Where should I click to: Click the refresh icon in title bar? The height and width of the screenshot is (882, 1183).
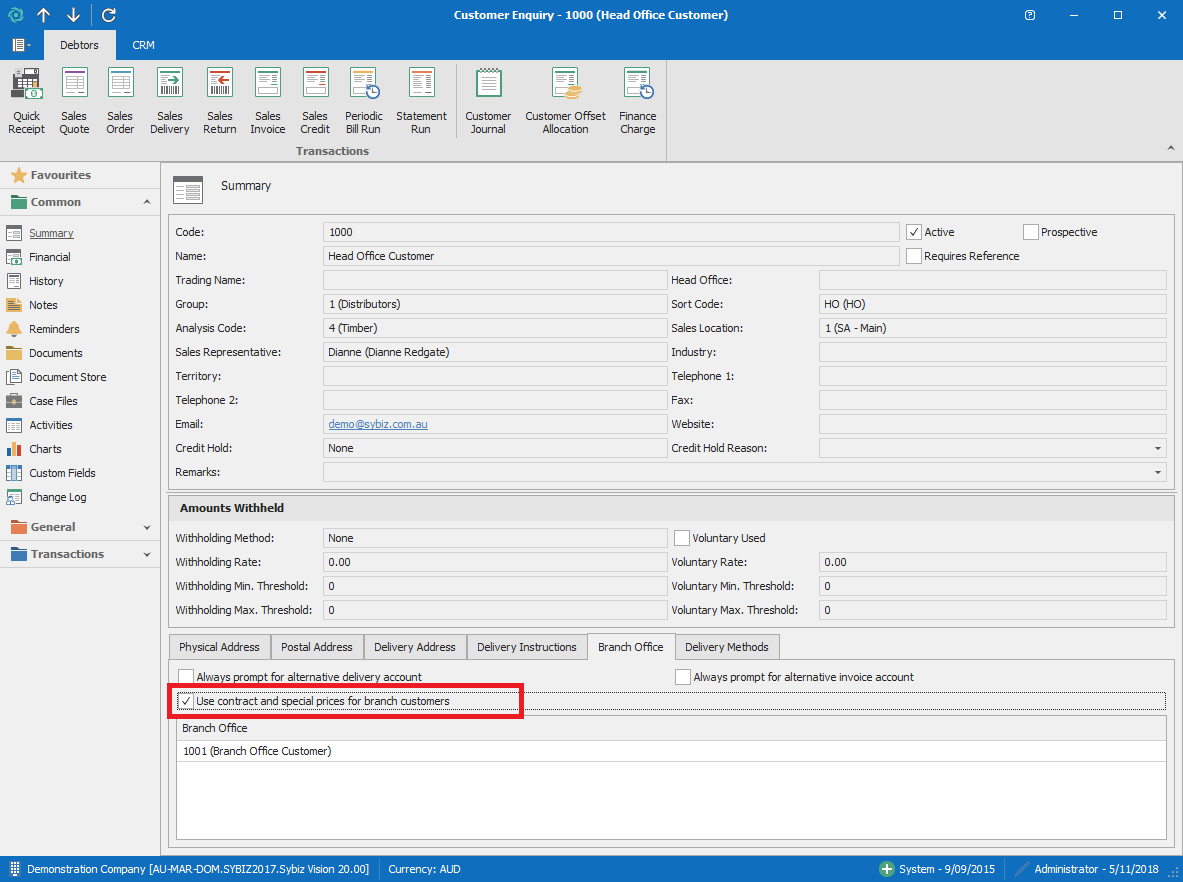coord(109,15)
